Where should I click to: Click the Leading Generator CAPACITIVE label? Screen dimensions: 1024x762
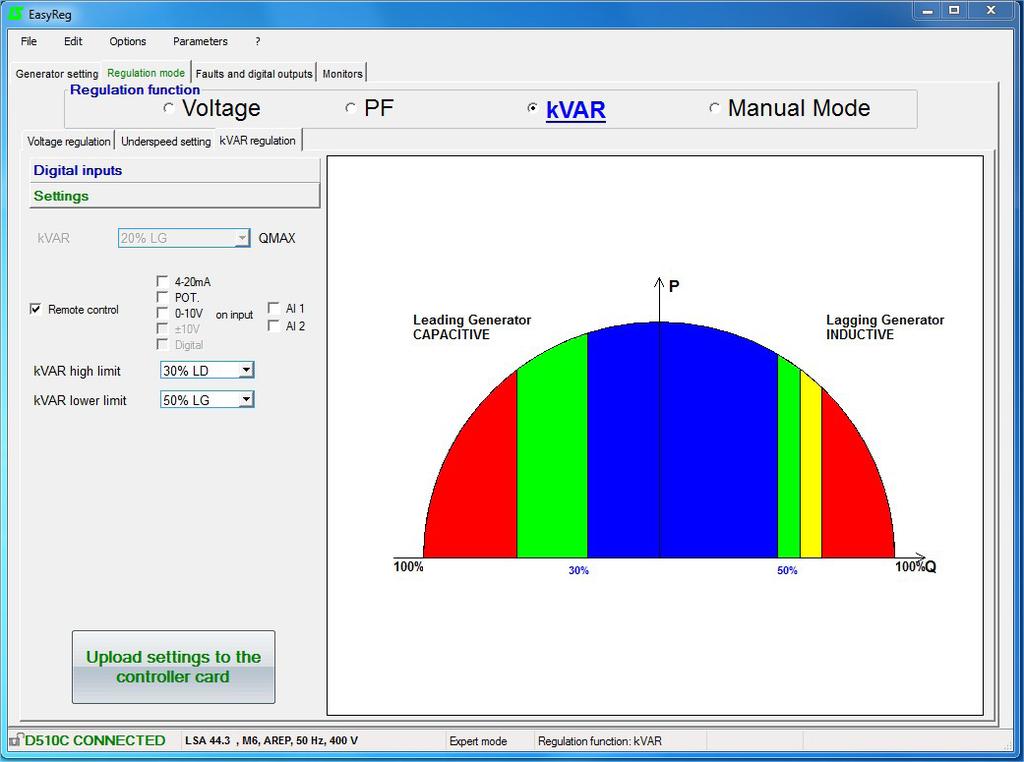point(472,327)
